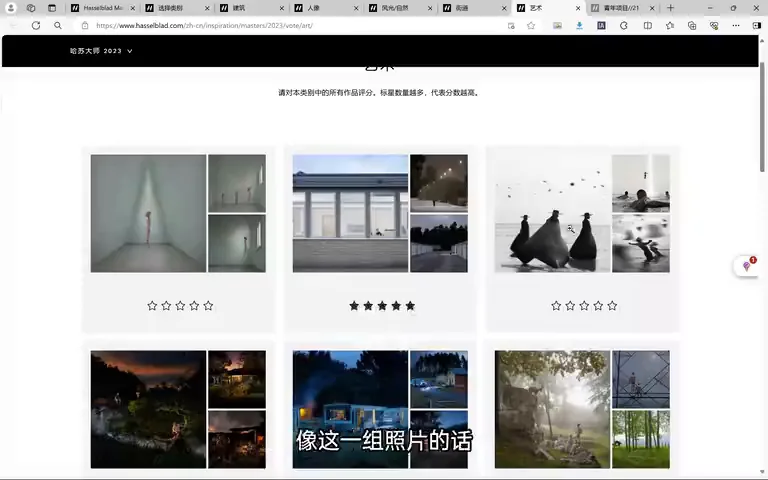The width and height of the screenshot is (768, 480).
Task: Open the large building windows photo
Action: [350, 213]
